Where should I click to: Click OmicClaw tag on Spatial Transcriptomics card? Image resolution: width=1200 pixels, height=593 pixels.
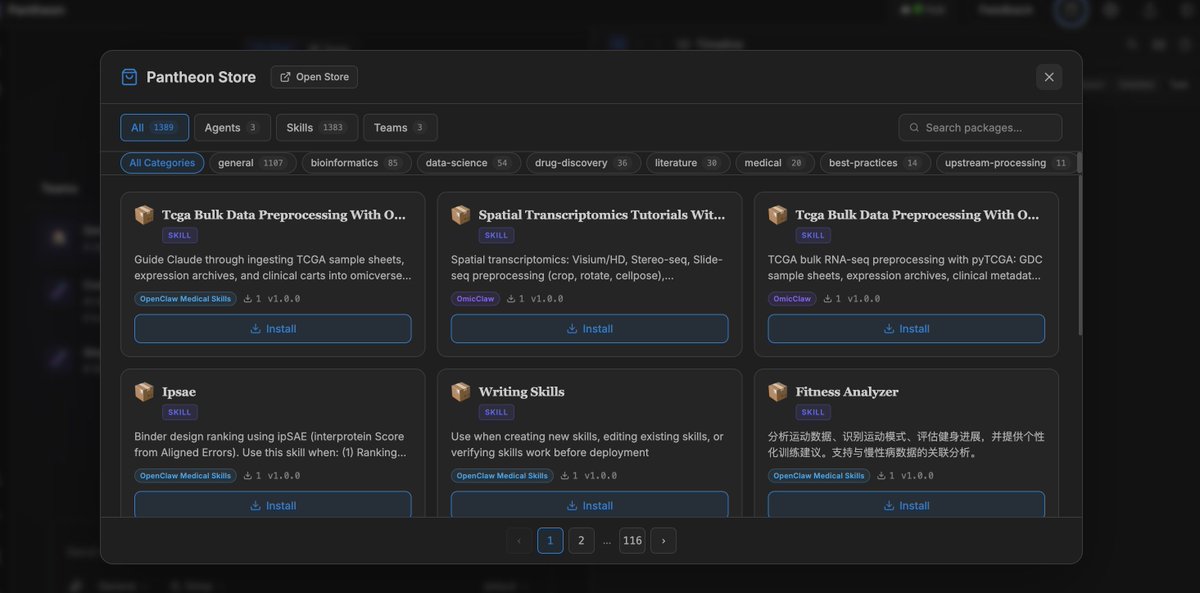(476, 299)
